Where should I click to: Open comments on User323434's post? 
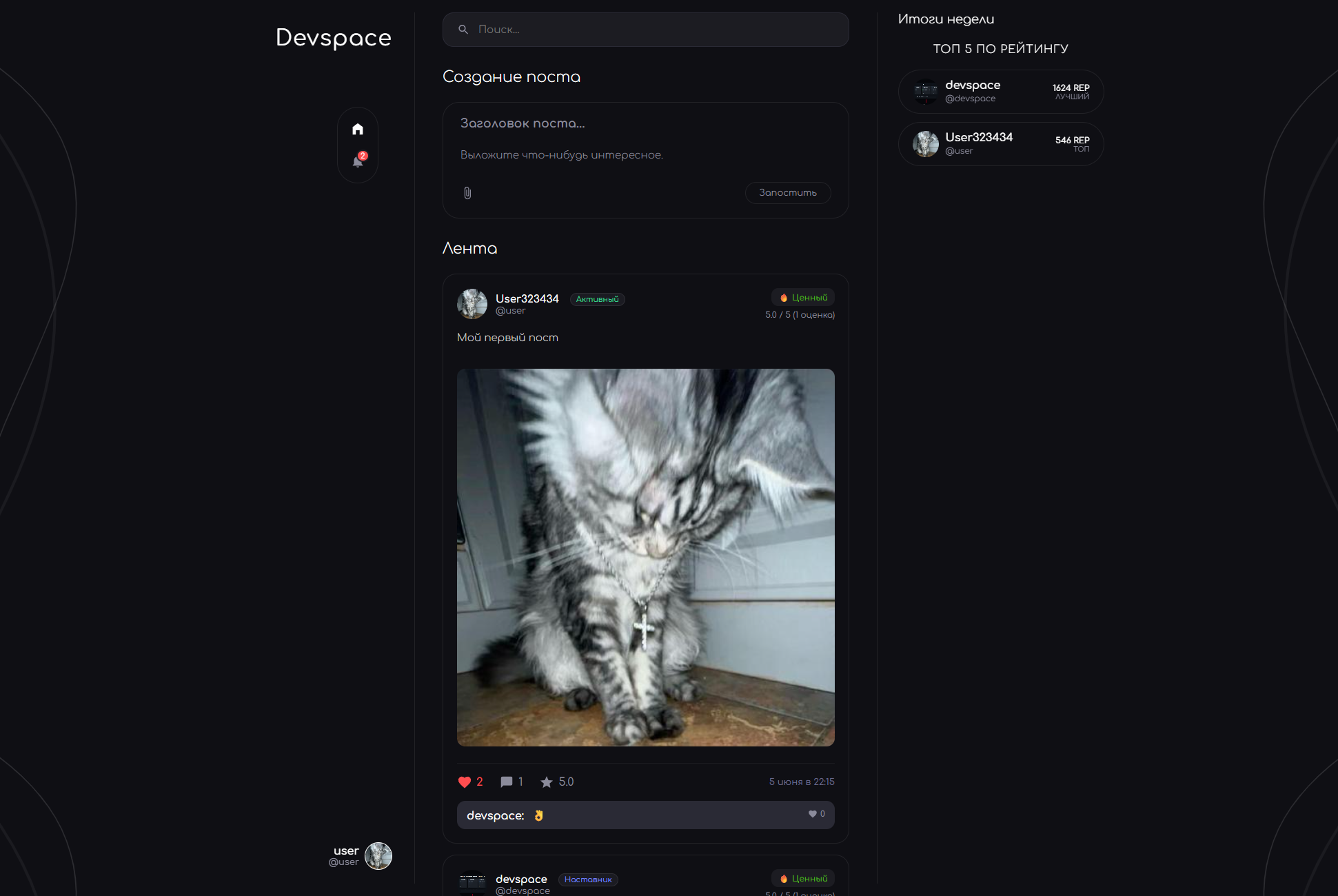tap(507, 782)
